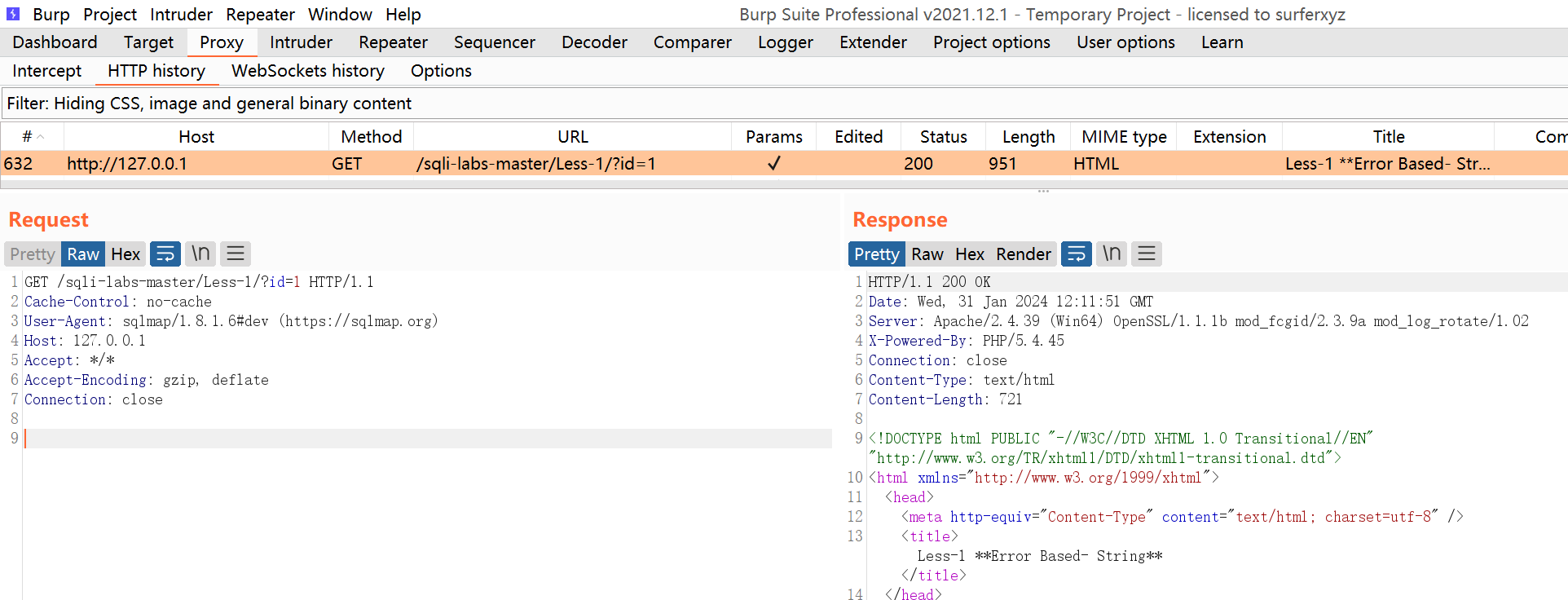Switch Request view to Hex
Image resolution: width=1568 pixels, height=600 pixels.
tap(126, 254)
